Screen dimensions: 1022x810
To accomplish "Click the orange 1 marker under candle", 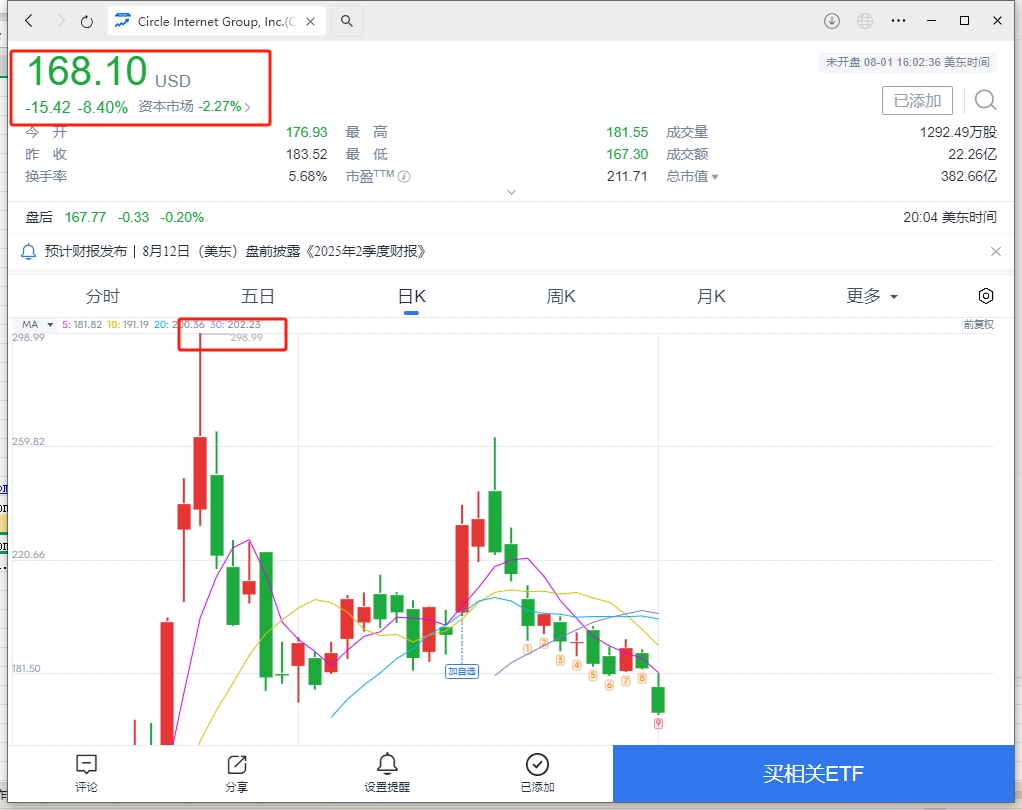I will click(x=527, y=649).
